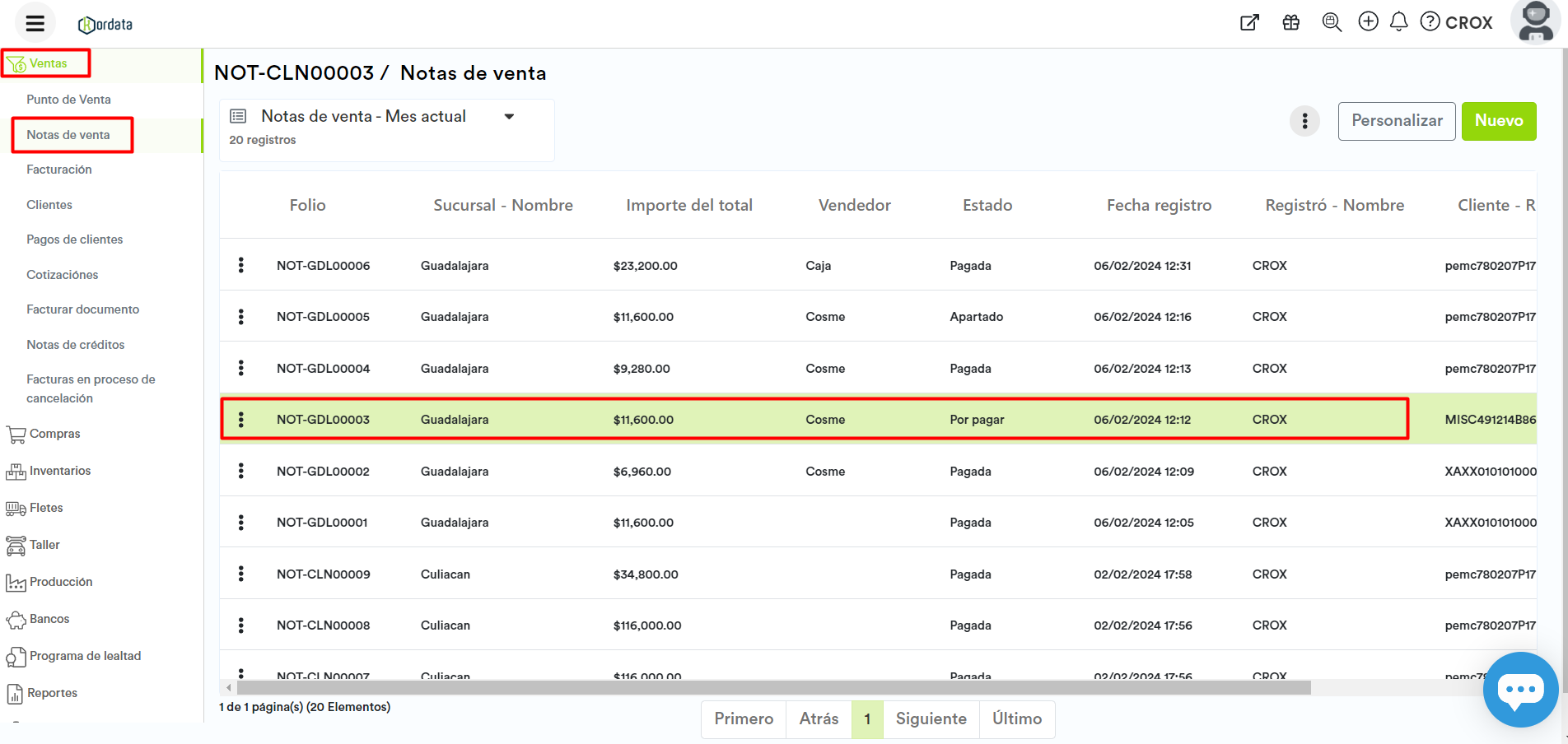Open the notifications bell
The width and height of the screenshot is (1568, 744).
pos(1398,22)
